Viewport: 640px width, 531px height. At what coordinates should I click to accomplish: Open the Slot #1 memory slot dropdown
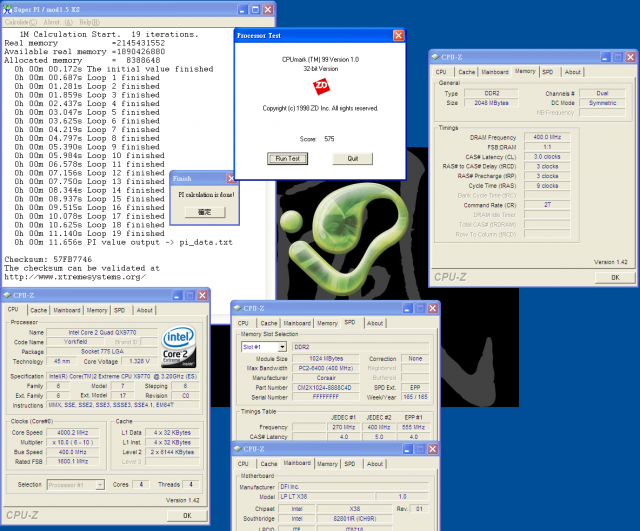(x=282, y=347)
